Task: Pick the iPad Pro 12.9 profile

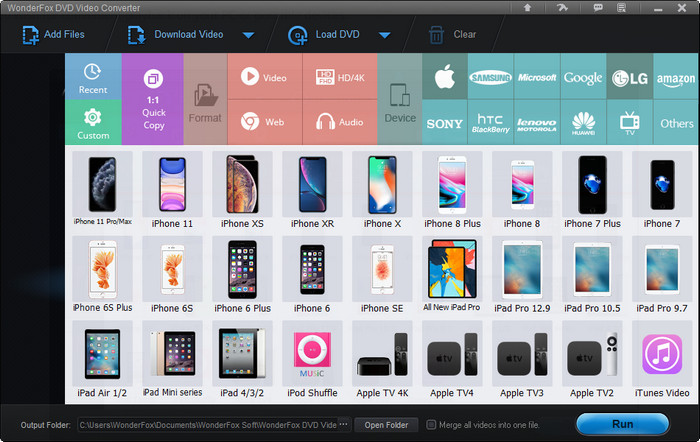Action: 522,274
